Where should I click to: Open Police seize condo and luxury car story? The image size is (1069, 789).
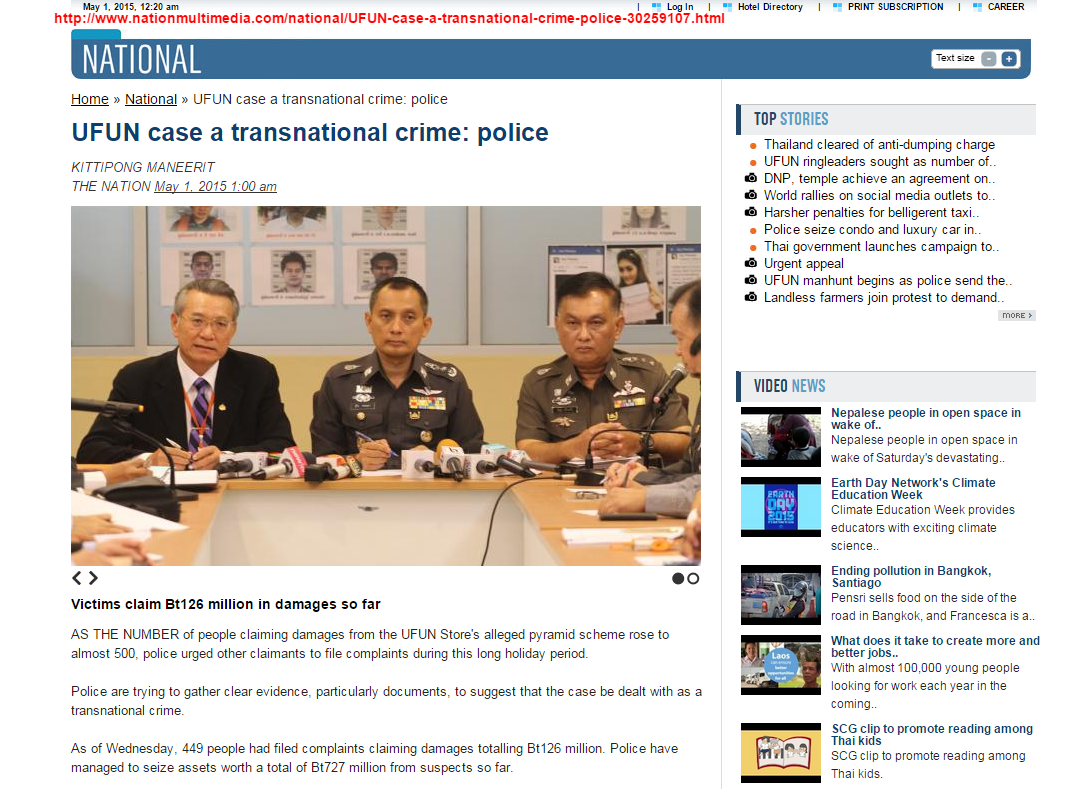click(872, 230)
